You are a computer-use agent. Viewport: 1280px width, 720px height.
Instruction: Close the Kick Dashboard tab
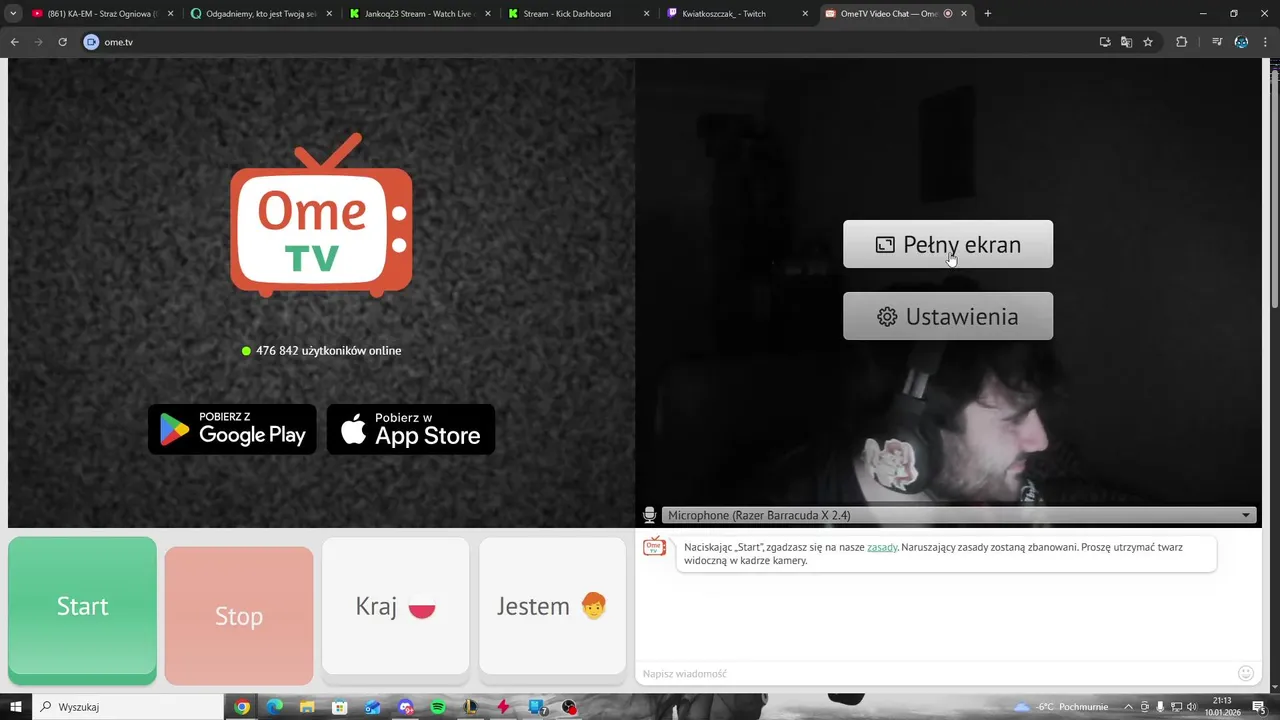point(647,14)
